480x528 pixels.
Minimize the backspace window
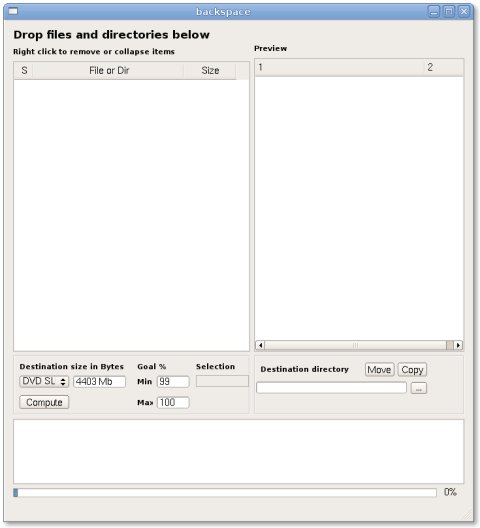(434, 12)
